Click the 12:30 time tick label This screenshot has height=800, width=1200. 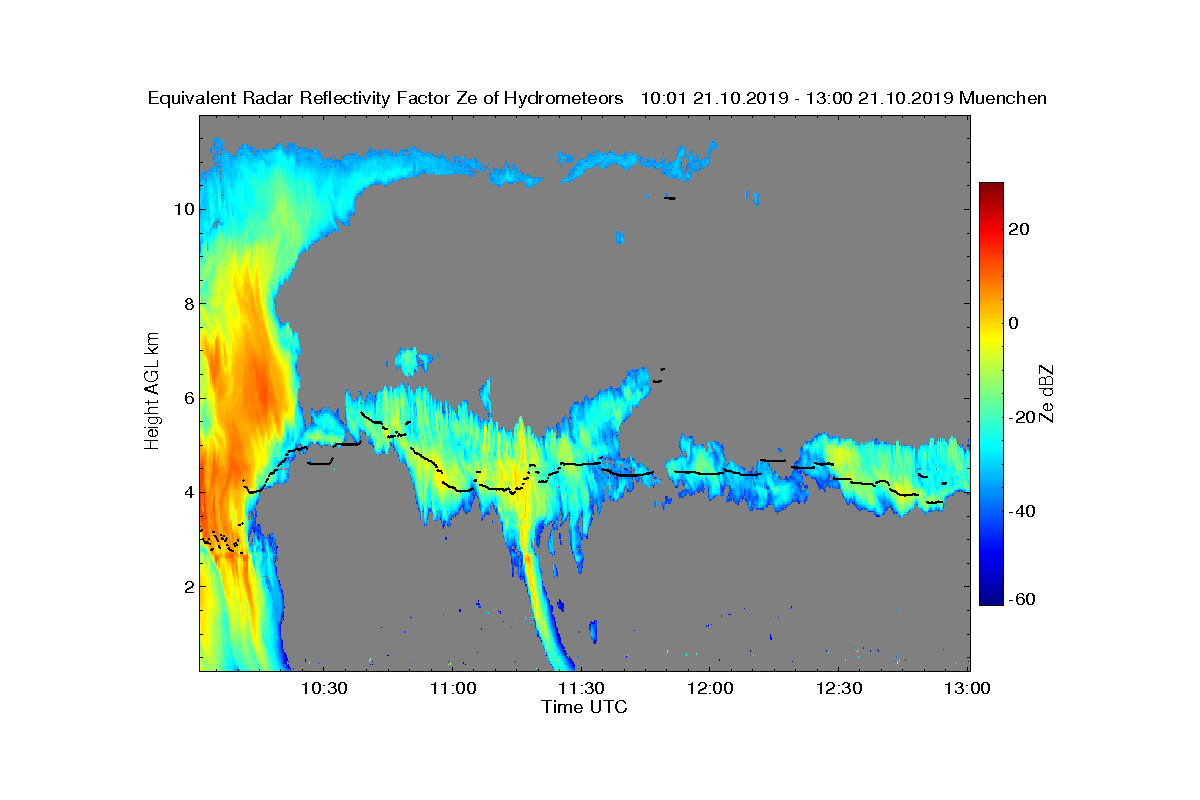[839, 688]
